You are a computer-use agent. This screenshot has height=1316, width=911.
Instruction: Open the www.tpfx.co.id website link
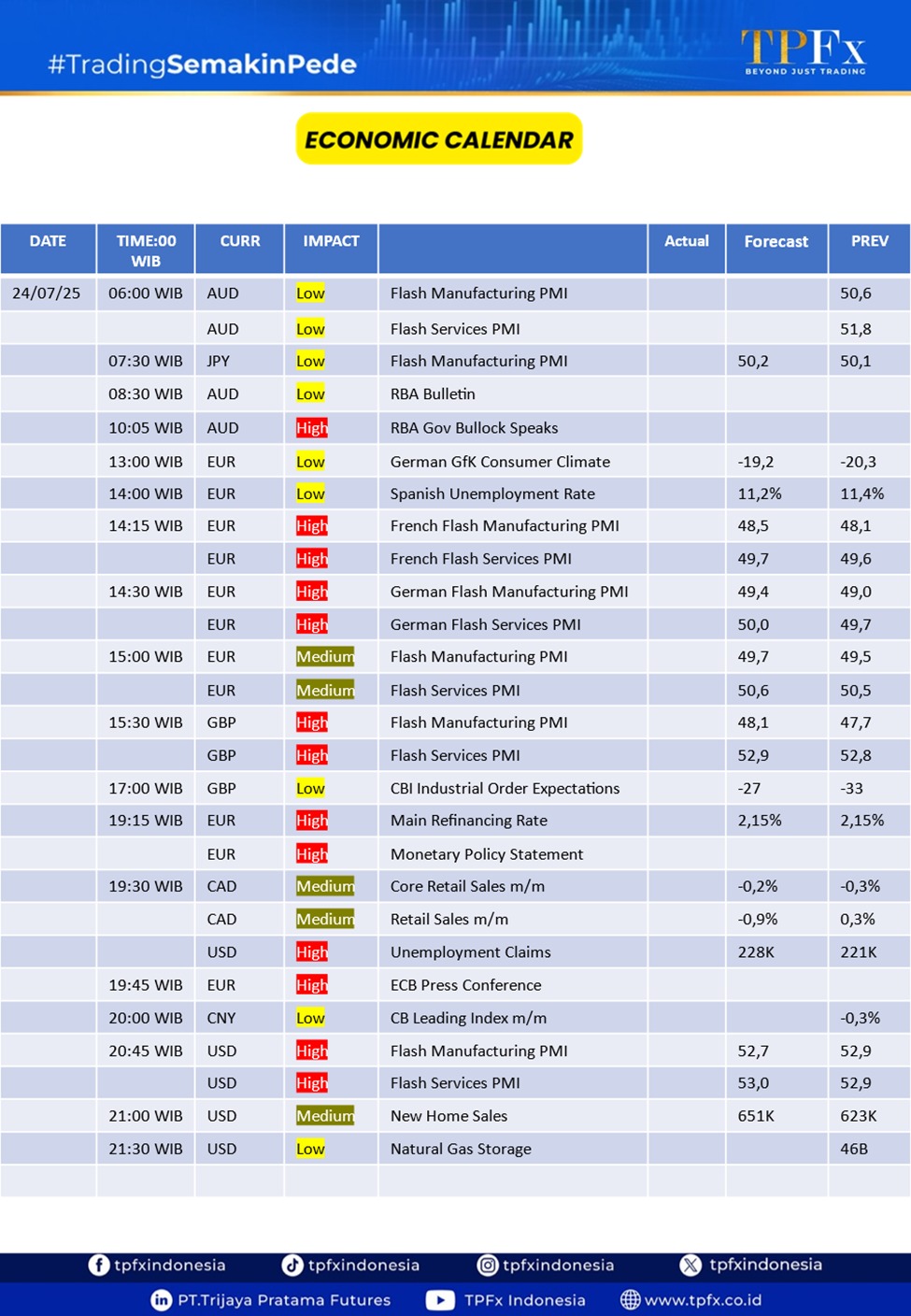tap(703, 1300)
